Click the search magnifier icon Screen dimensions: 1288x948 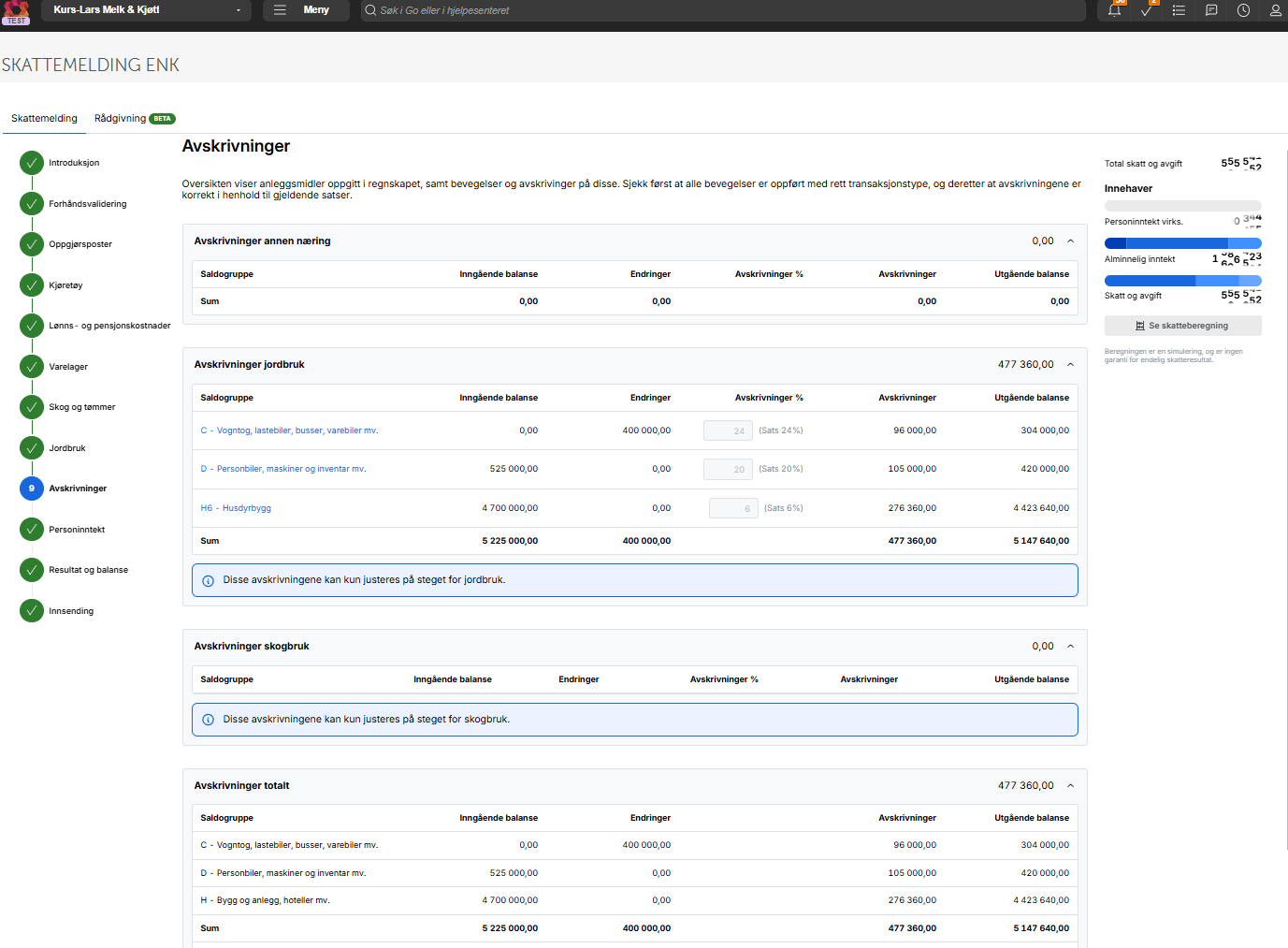(369, 10)
